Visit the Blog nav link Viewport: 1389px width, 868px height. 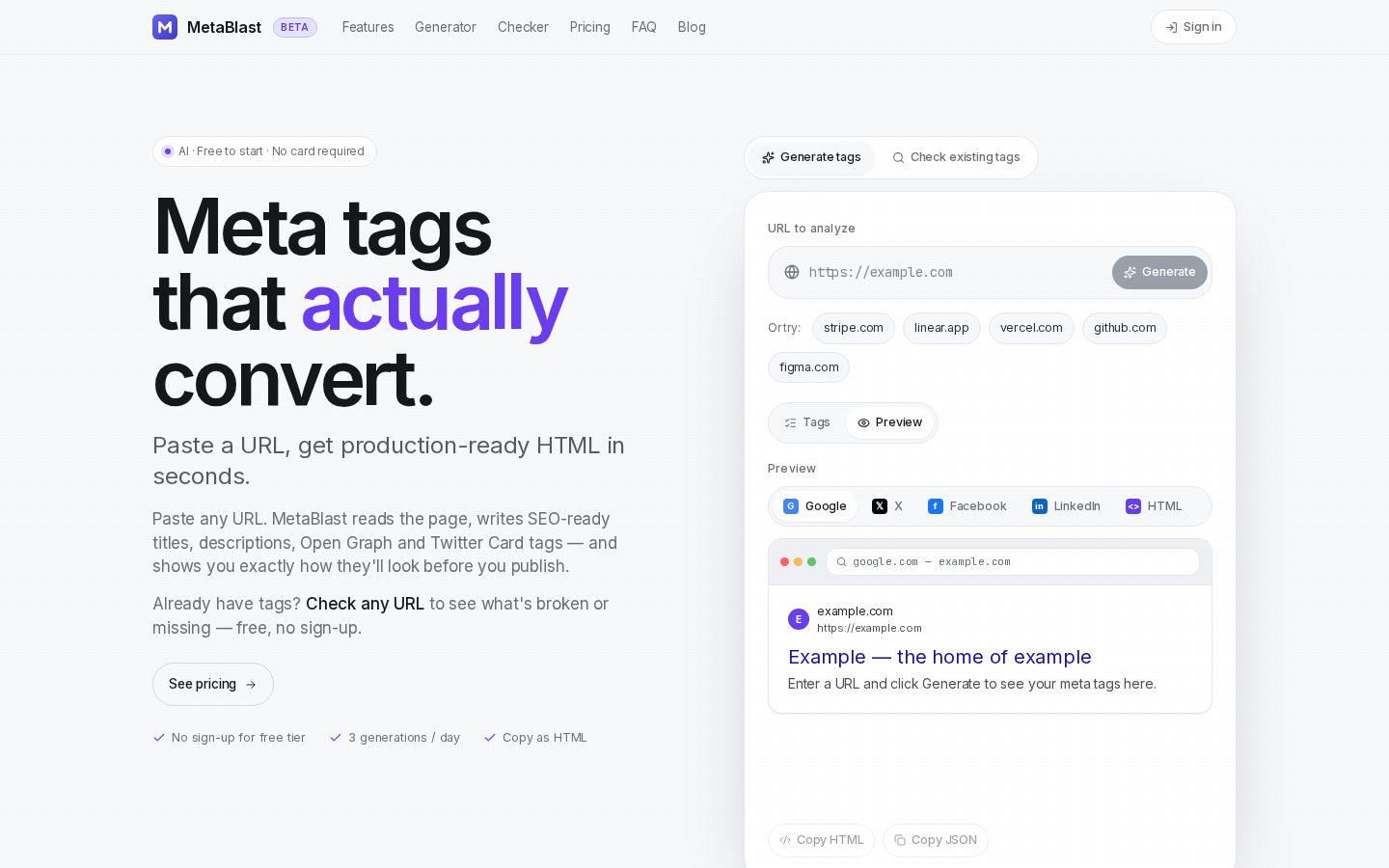(x=692, y=27)
